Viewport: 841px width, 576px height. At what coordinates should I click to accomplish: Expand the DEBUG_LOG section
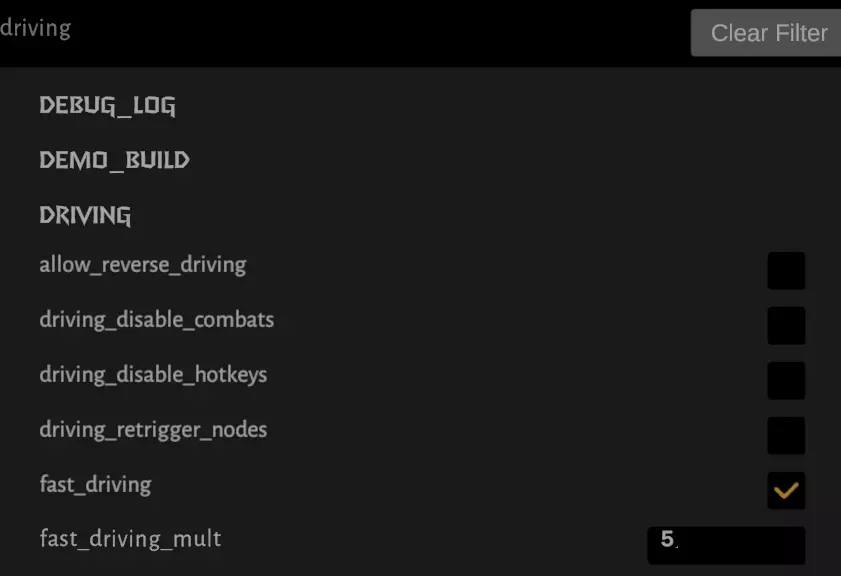pyautogui.click(x=107, y=105)
